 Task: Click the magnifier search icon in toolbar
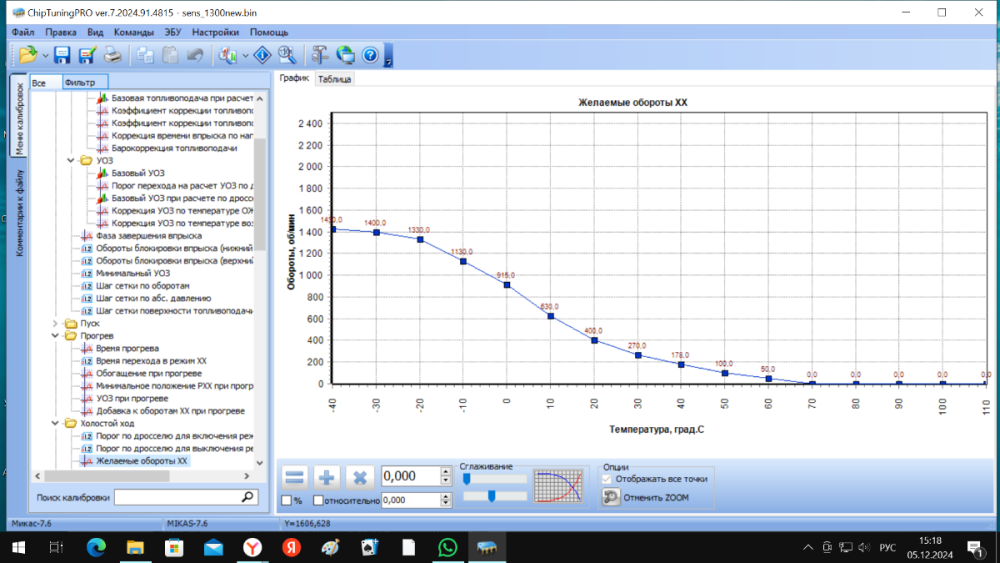pyautogui.click(x=287, y=55)
